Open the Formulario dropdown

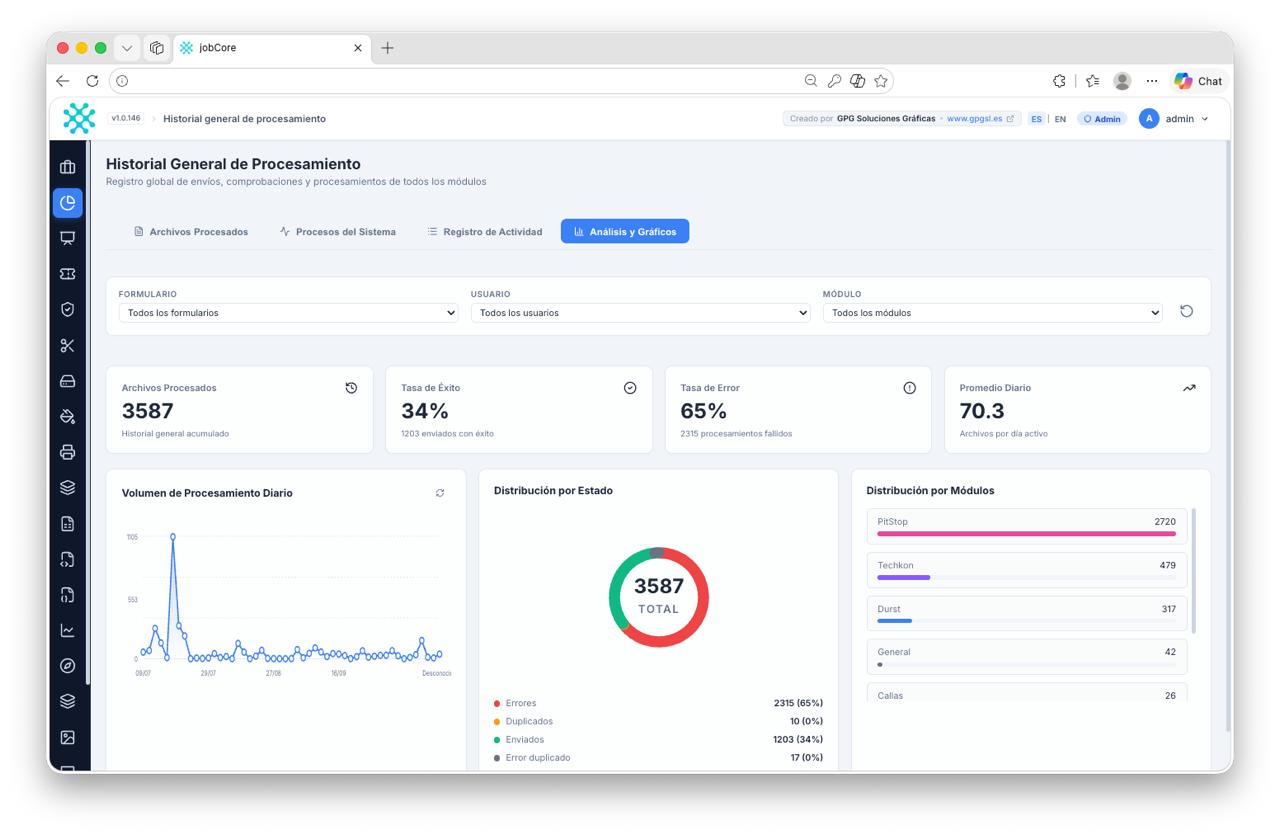(x=288, y=313)
